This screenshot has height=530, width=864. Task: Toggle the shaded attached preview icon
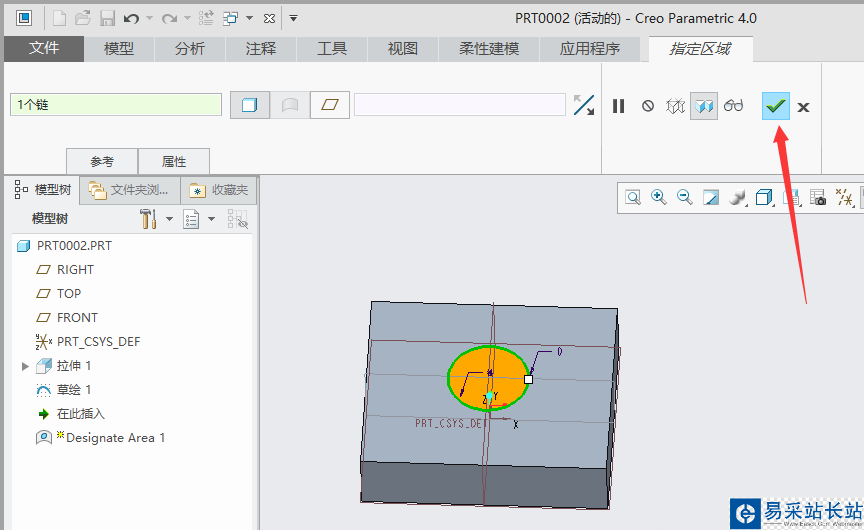pos(704,106)
